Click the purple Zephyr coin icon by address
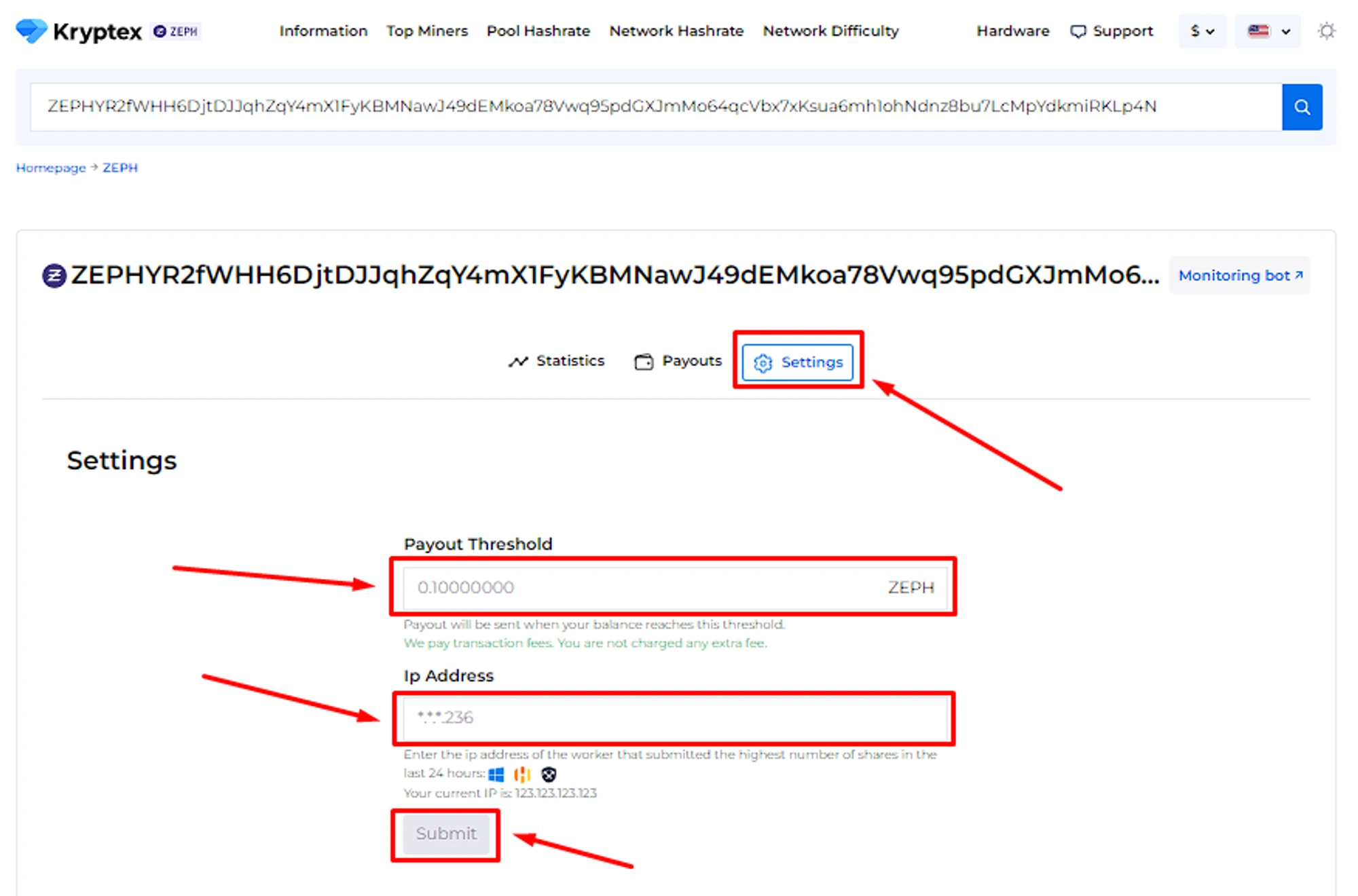1358x896 pixels. [54, 276]
